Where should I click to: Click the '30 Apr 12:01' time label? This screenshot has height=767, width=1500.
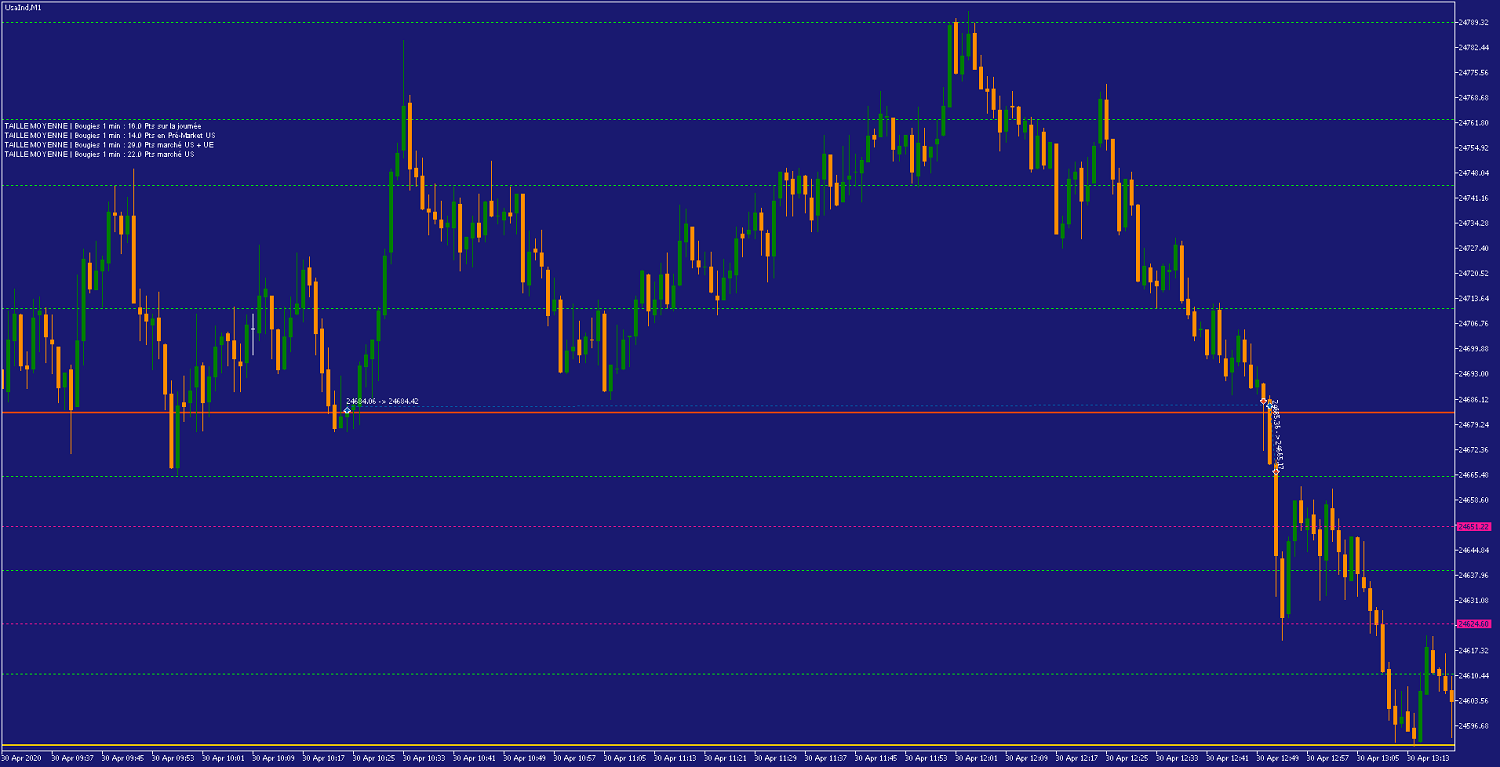(x=976, y=757)
